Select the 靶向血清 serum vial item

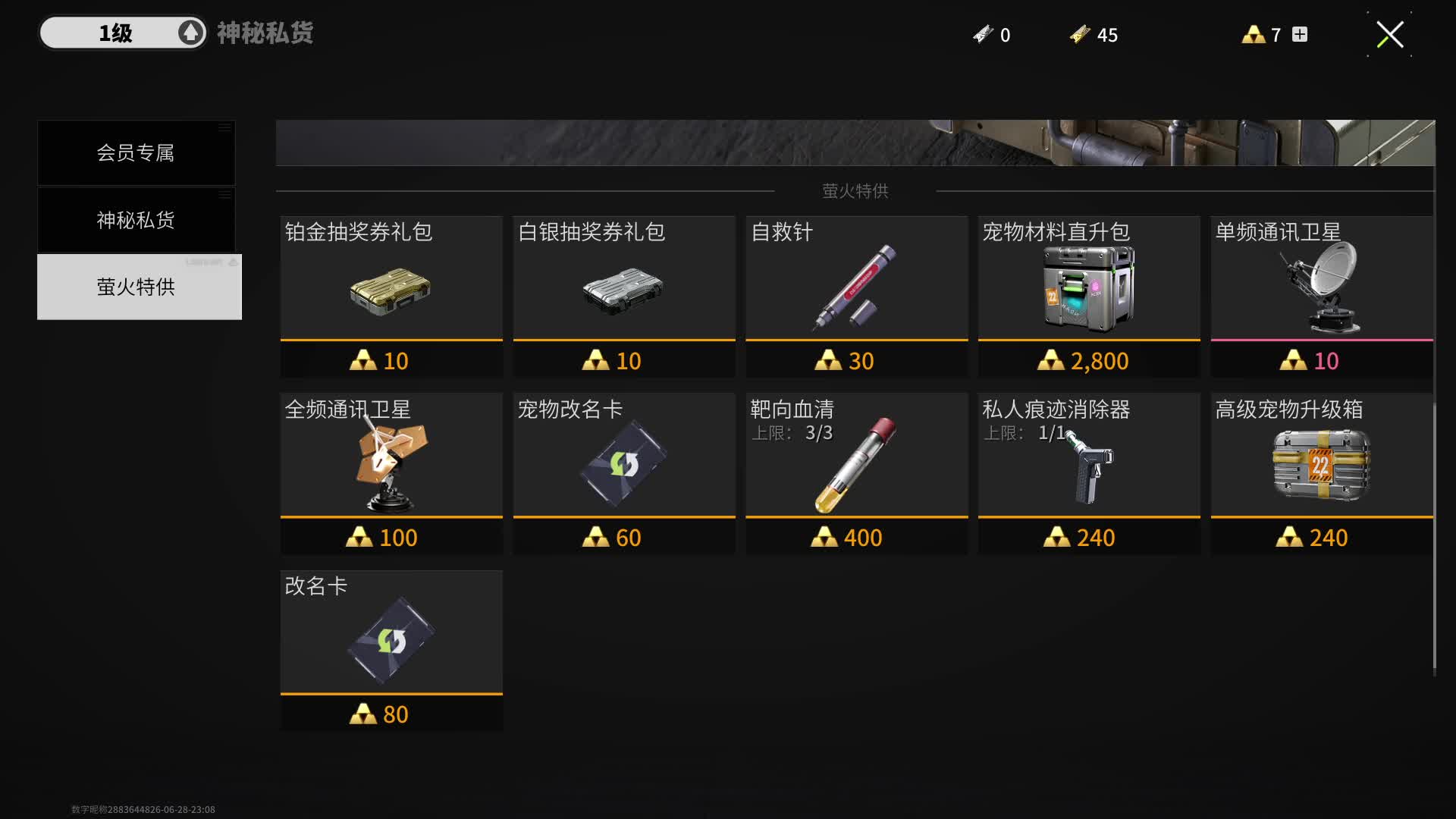(856, 465)
